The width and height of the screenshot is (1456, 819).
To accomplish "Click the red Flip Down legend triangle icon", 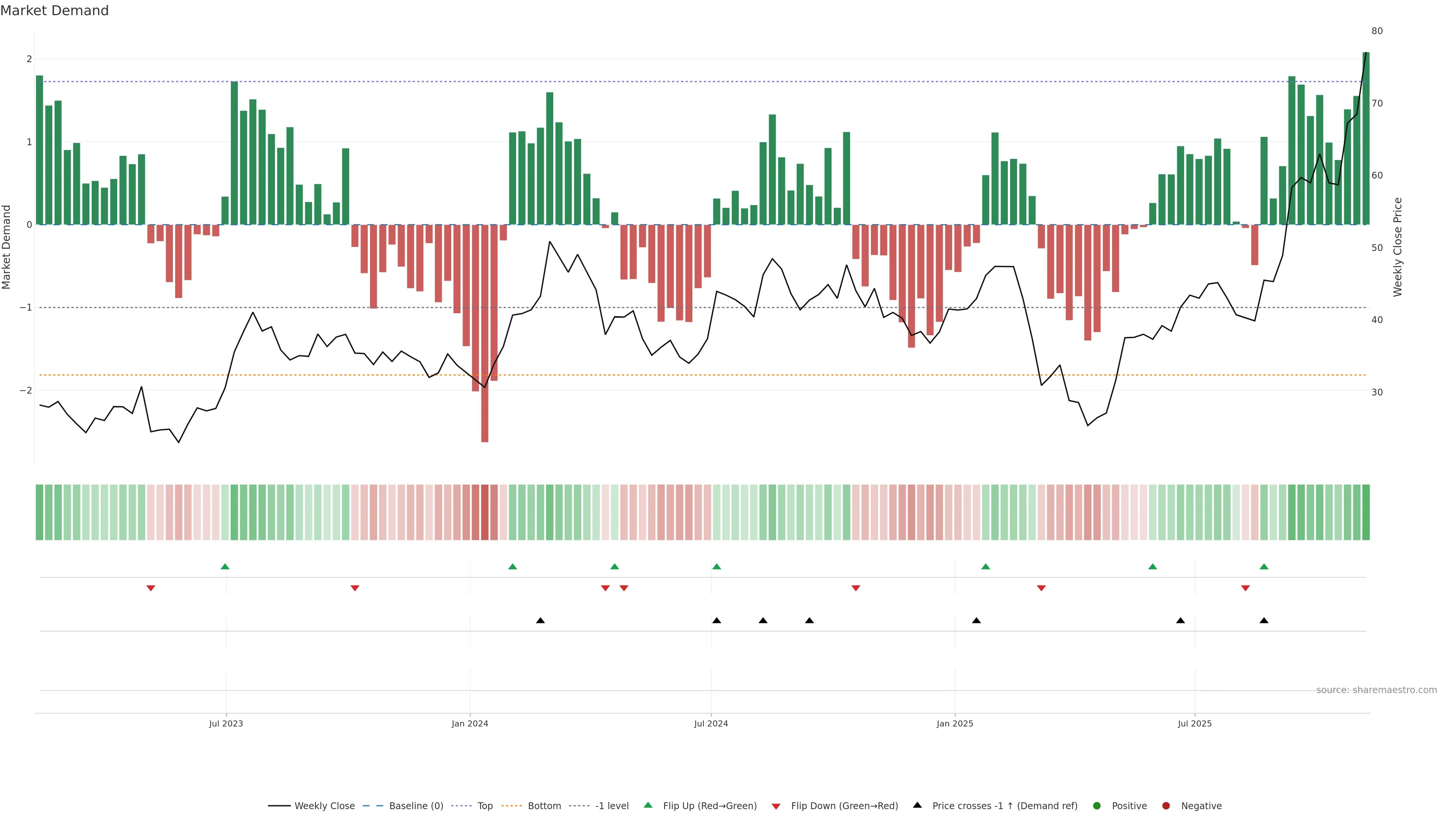I will (776, 806).
